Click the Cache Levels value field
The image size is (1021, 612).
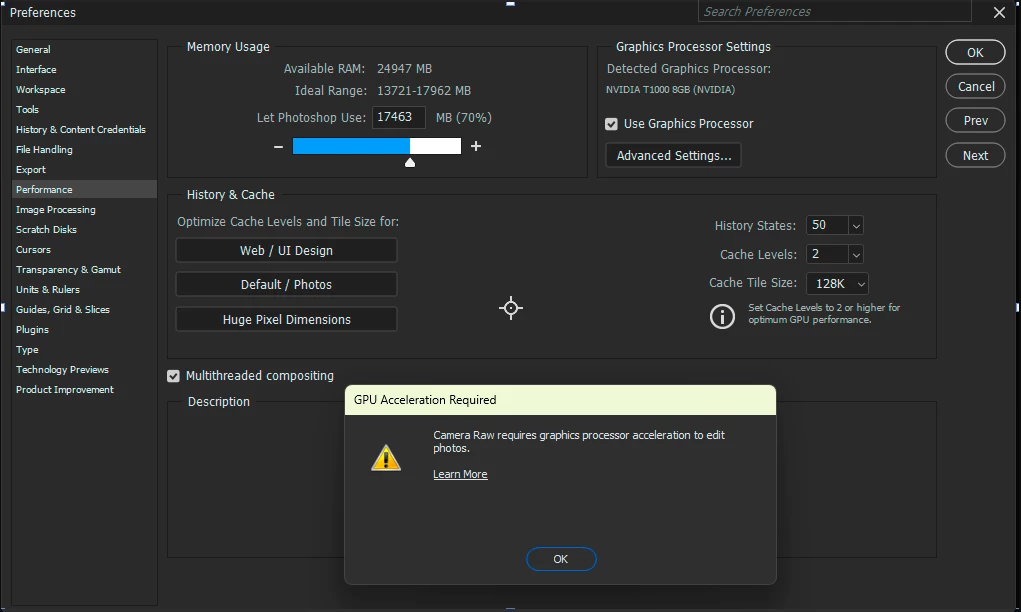point(827,254)
